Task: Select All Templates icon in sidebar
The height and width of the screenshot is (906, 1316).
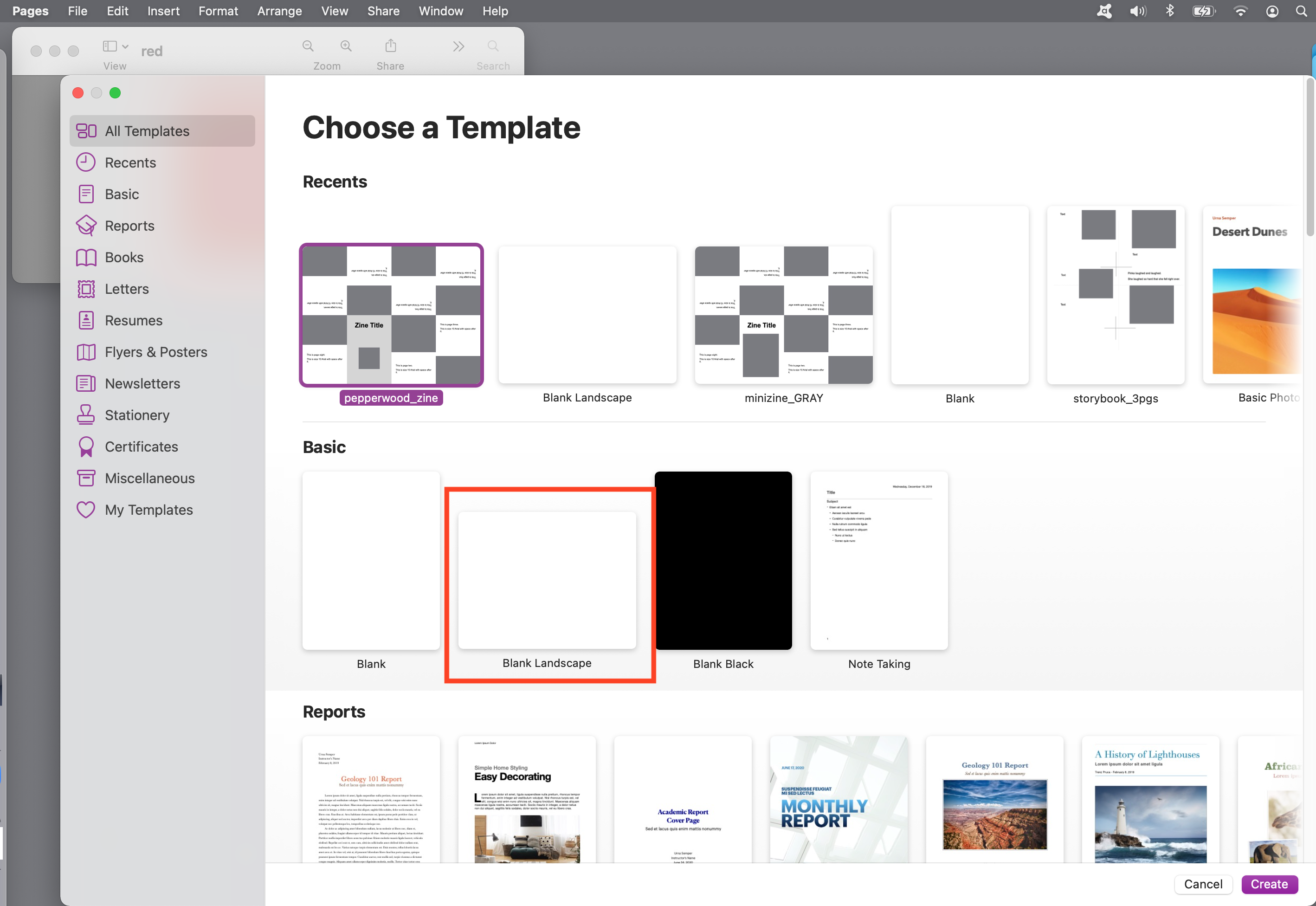Action: 86,131
